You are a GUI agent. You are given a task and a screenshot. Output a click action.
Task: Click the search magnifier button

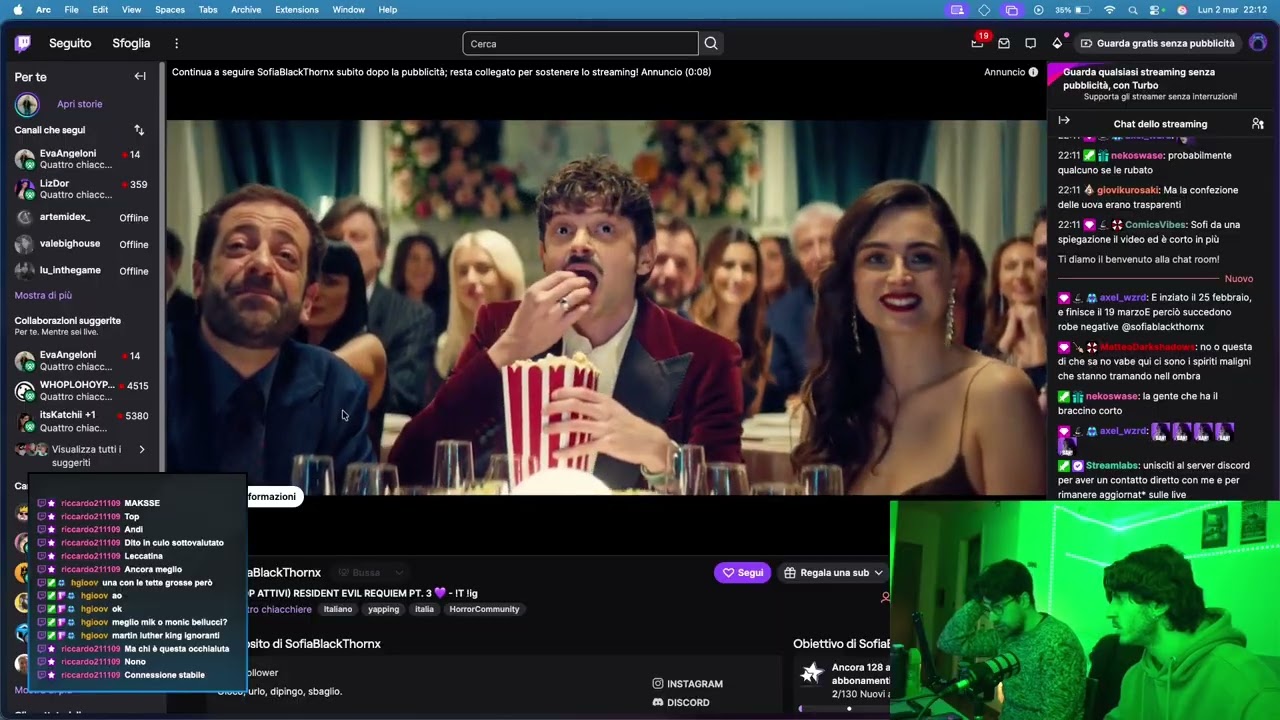coord(711,43)
